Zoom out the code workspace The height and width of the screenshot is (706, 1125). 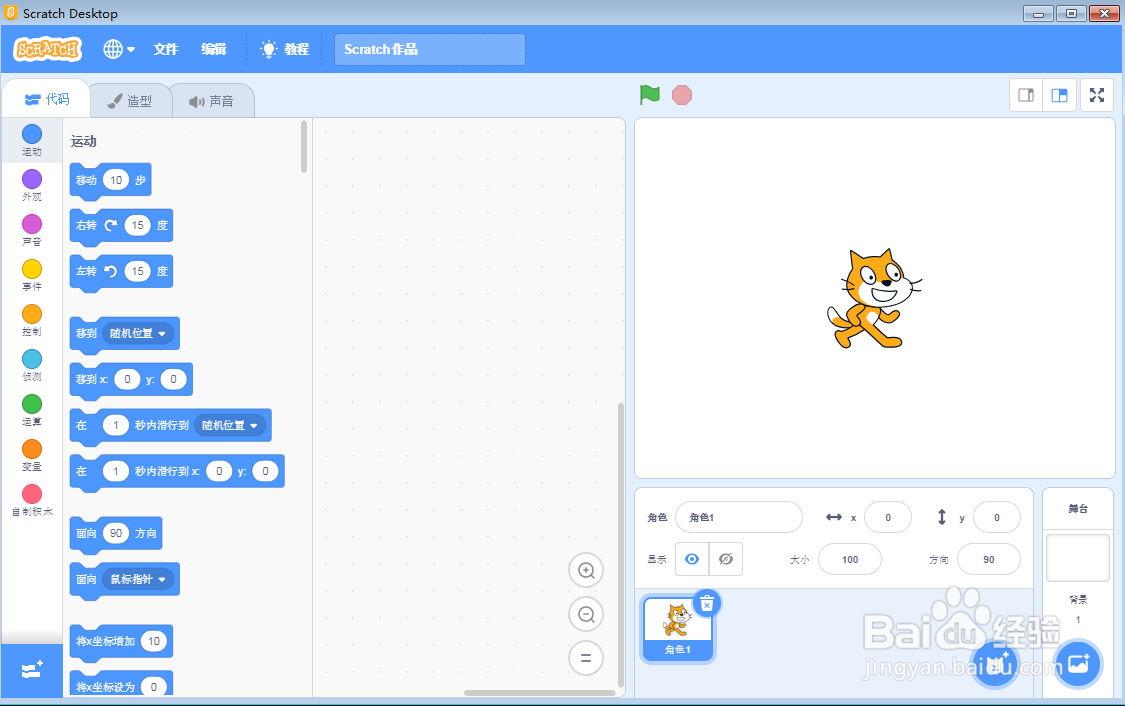point(586,615)
